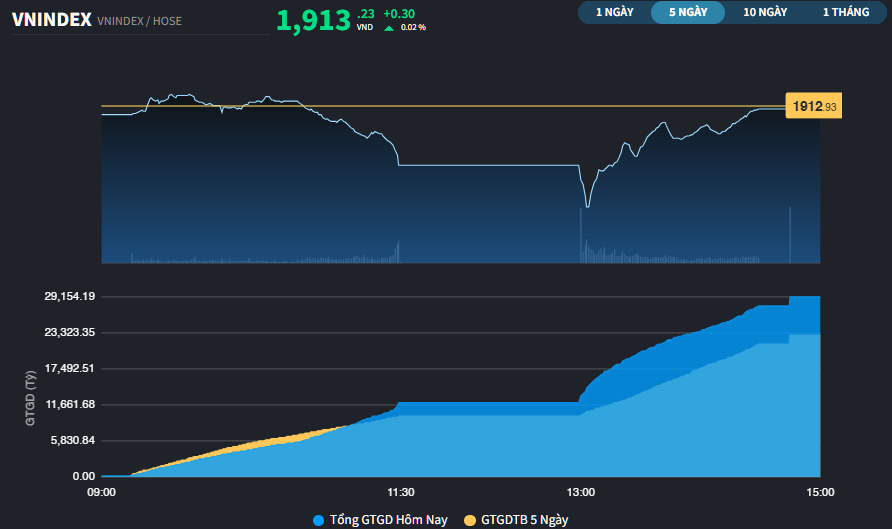Screen dimensions: 892x529
Task: Click the 11:30 time axis label
Action: [x=400, y=492]
